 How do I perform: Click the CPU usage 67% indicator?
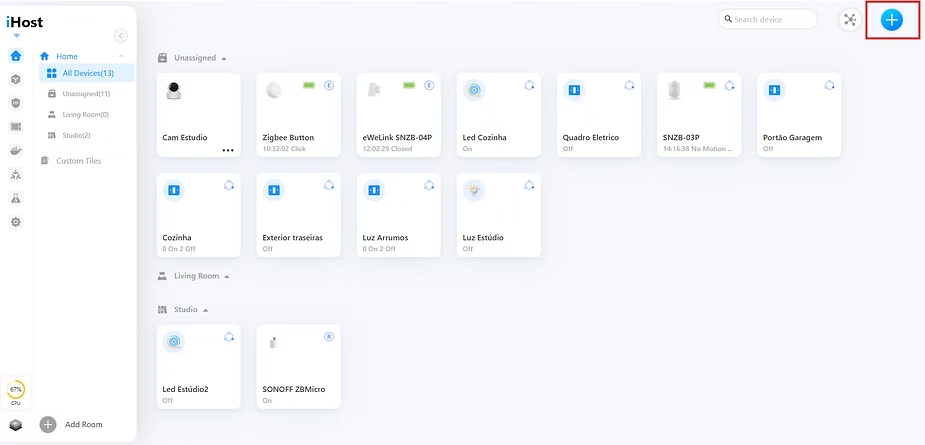click(16, 389)
